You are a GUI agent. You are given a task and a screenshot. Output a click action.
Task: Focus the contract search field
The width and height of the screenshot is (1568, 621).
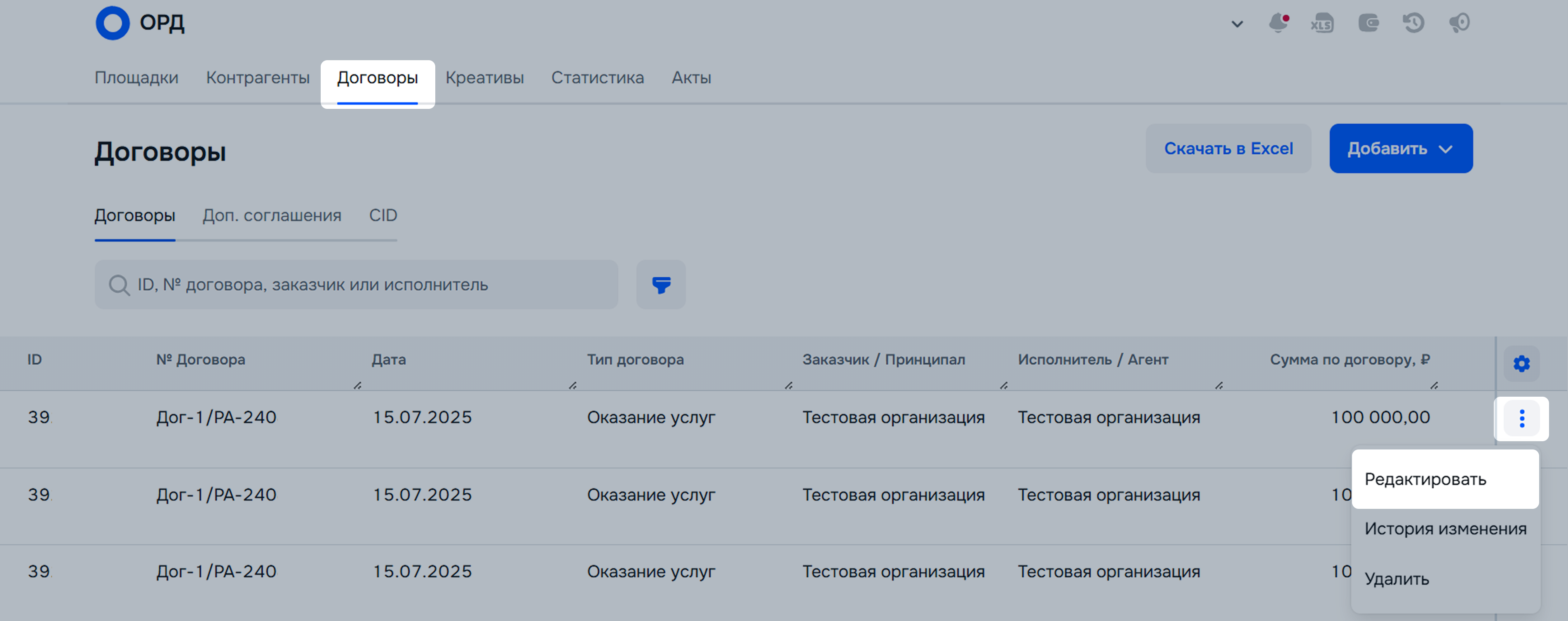click(356, 285)
